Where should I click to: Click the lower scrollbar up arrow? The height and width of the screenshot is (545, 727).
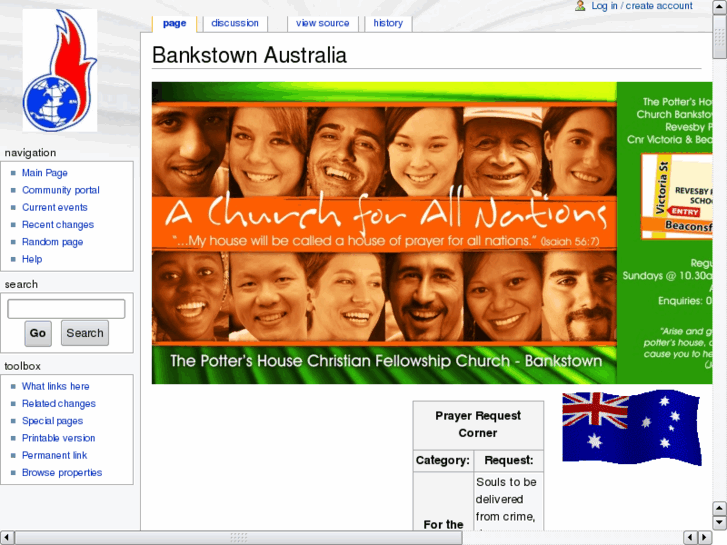point(720,508)
